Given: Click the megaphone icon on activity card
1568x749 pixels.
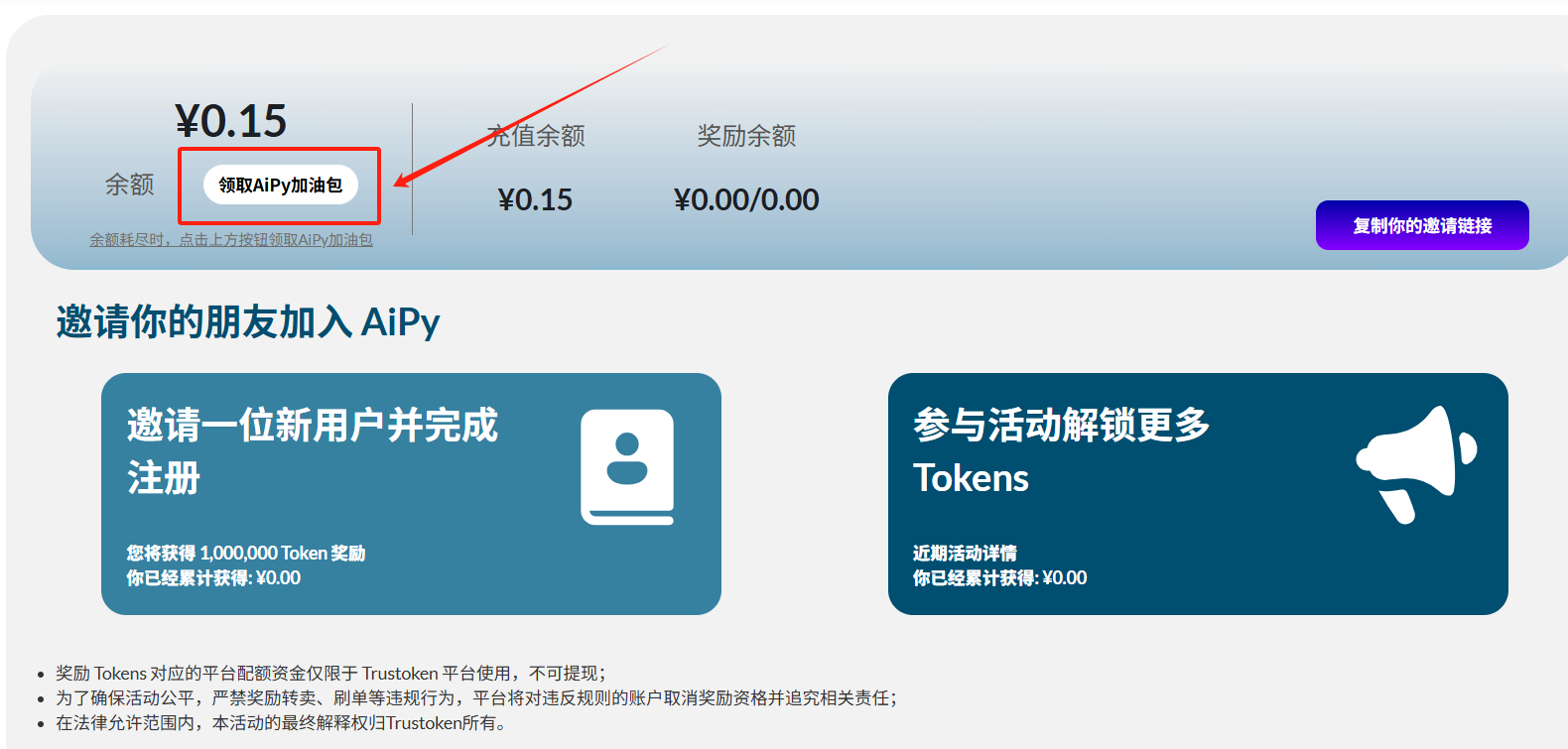Looking at the screenshot, I should pyautogui.click(x=1417, y=464).
